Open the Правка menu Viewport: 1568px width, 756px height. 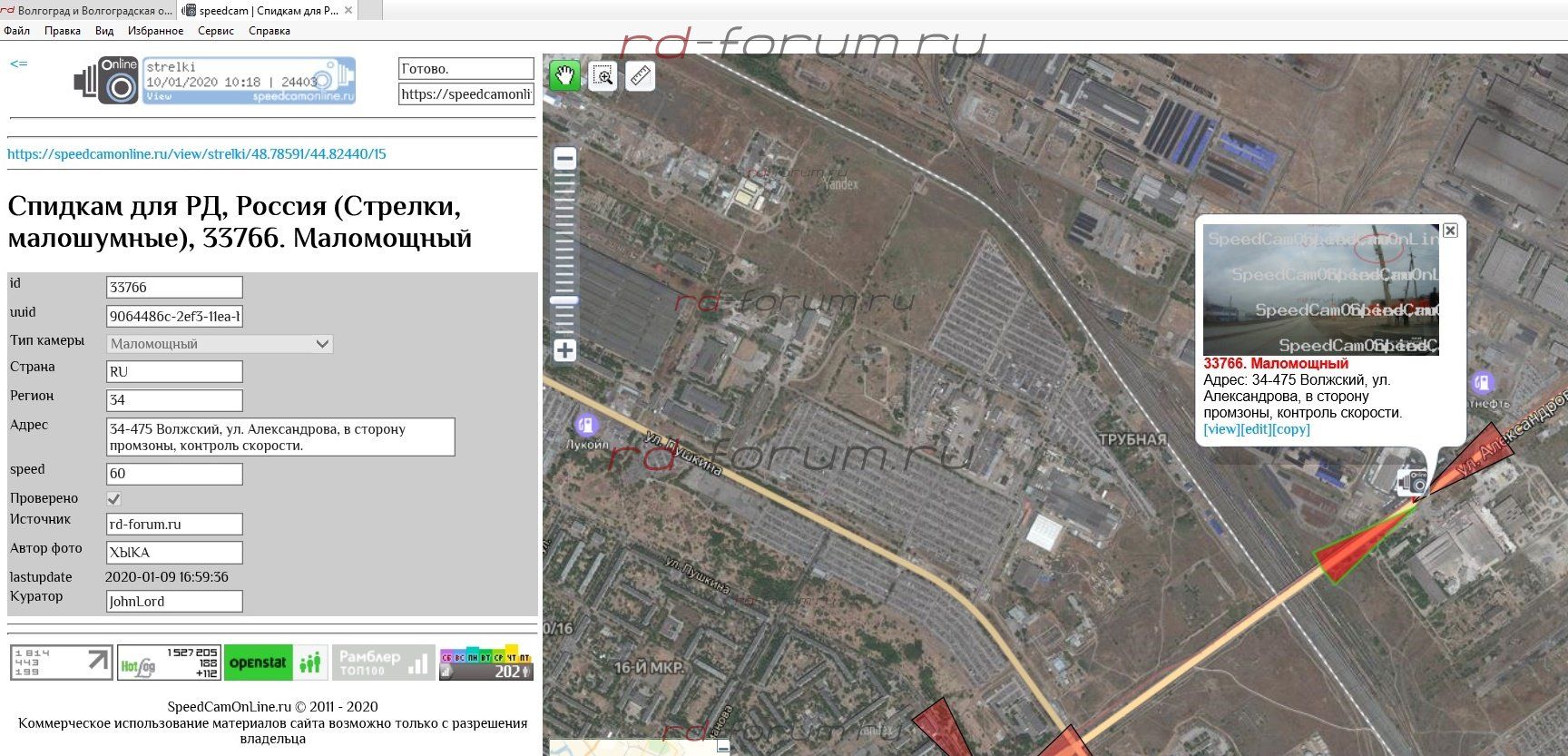point(63,31)
